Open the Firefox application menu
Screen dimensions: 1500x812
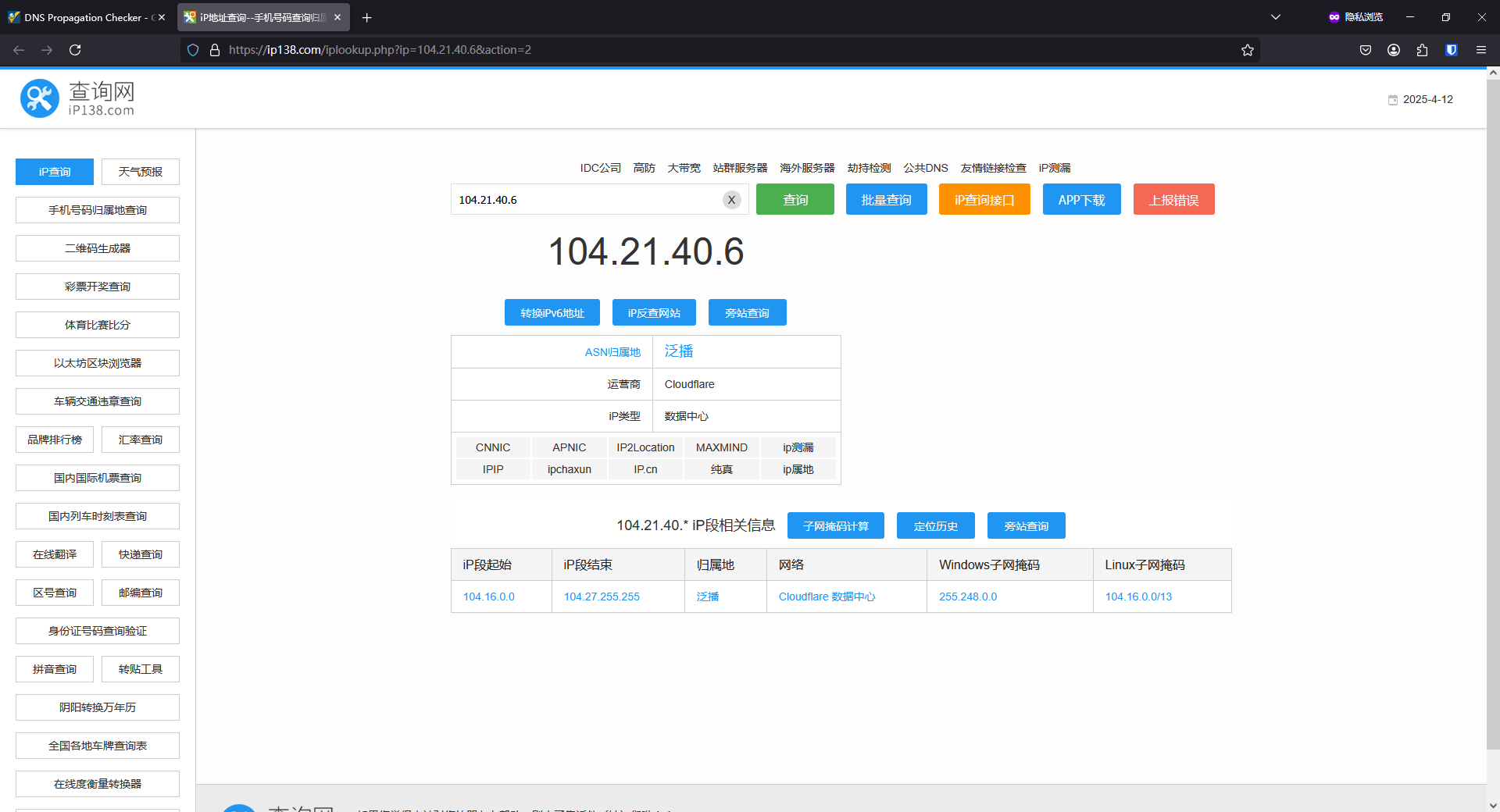(1480, 50)
